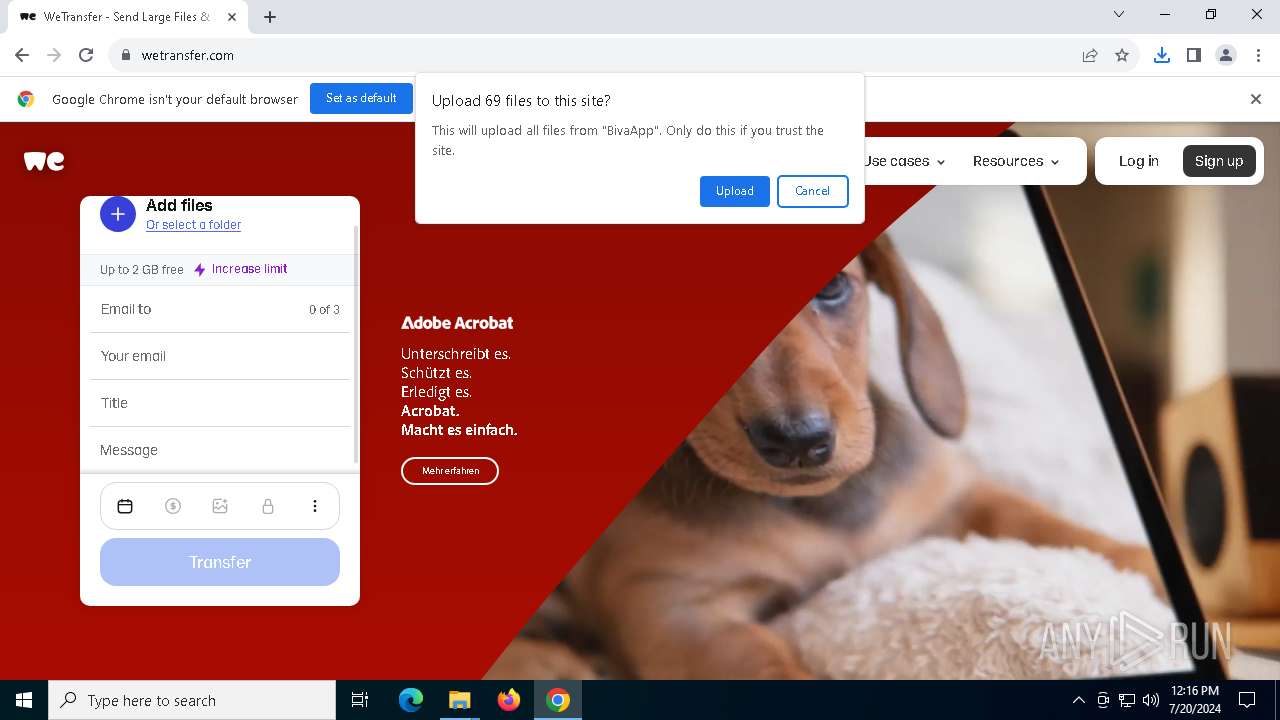Click the Mehr erfahren ad button

click(450, 470)
